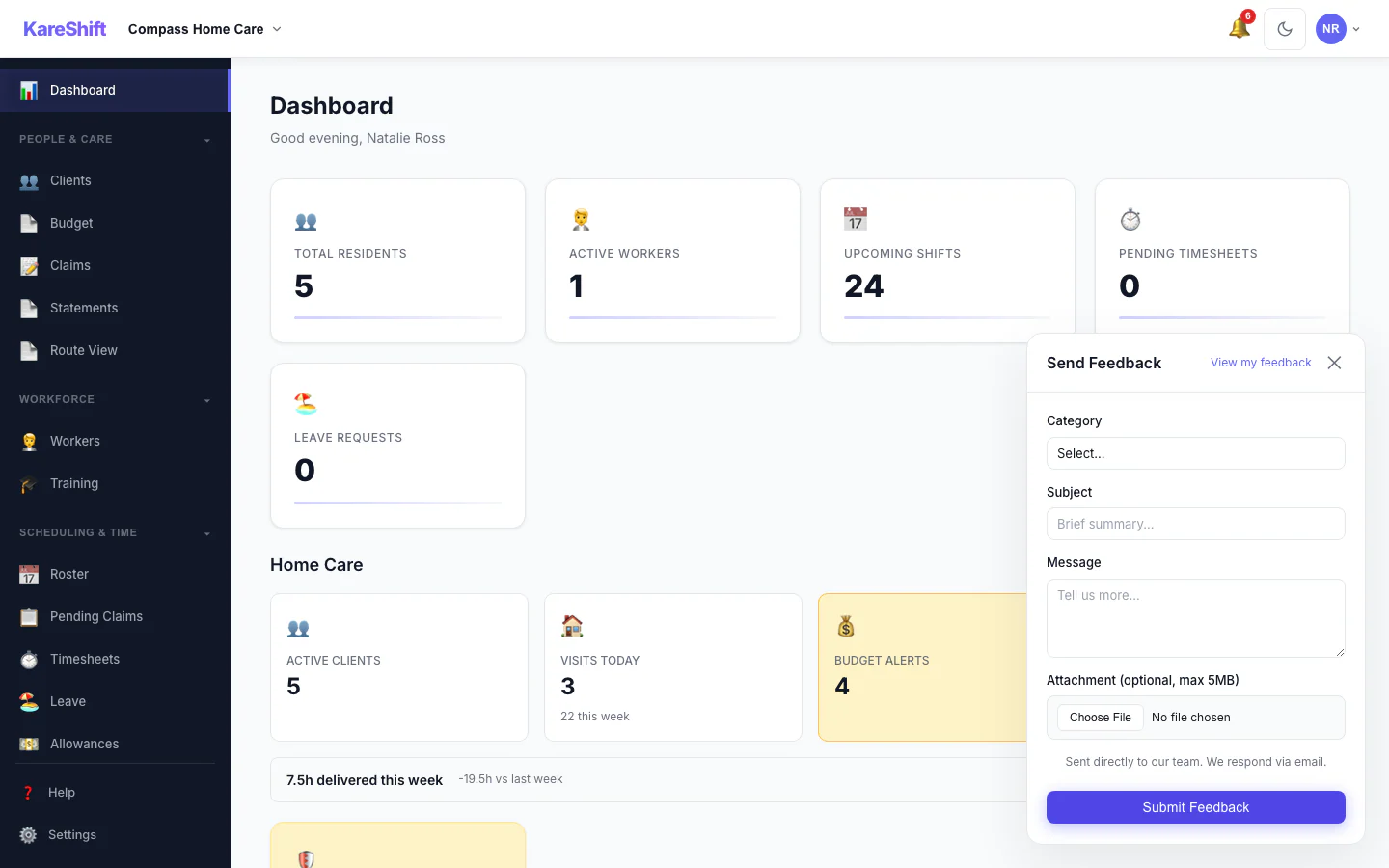
Task: Click the Leave Requests umbrella icon
Action: pyautogui.click(x=306, y=403)
